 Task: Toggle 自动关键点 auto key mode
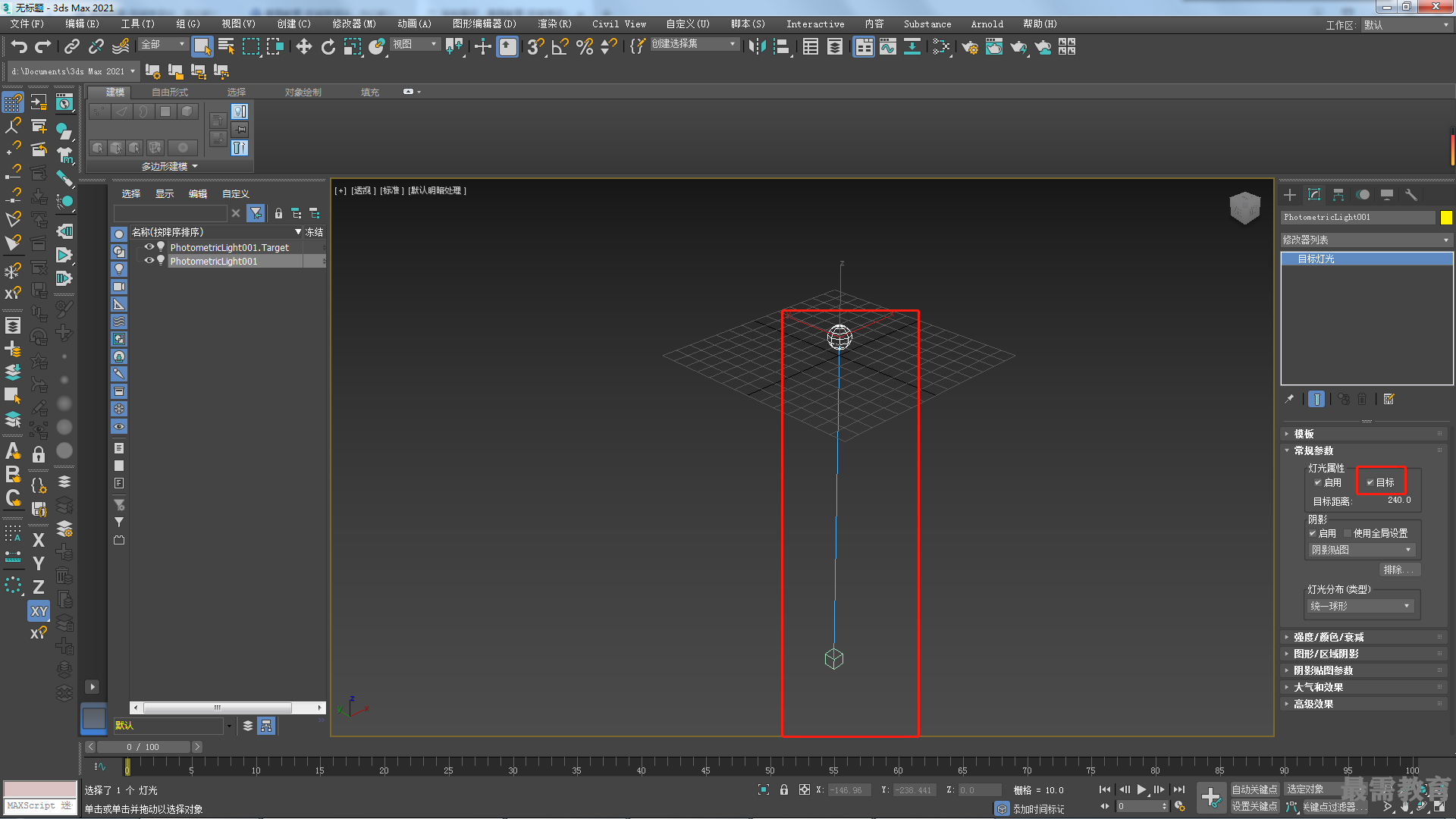pos(1254,789)
